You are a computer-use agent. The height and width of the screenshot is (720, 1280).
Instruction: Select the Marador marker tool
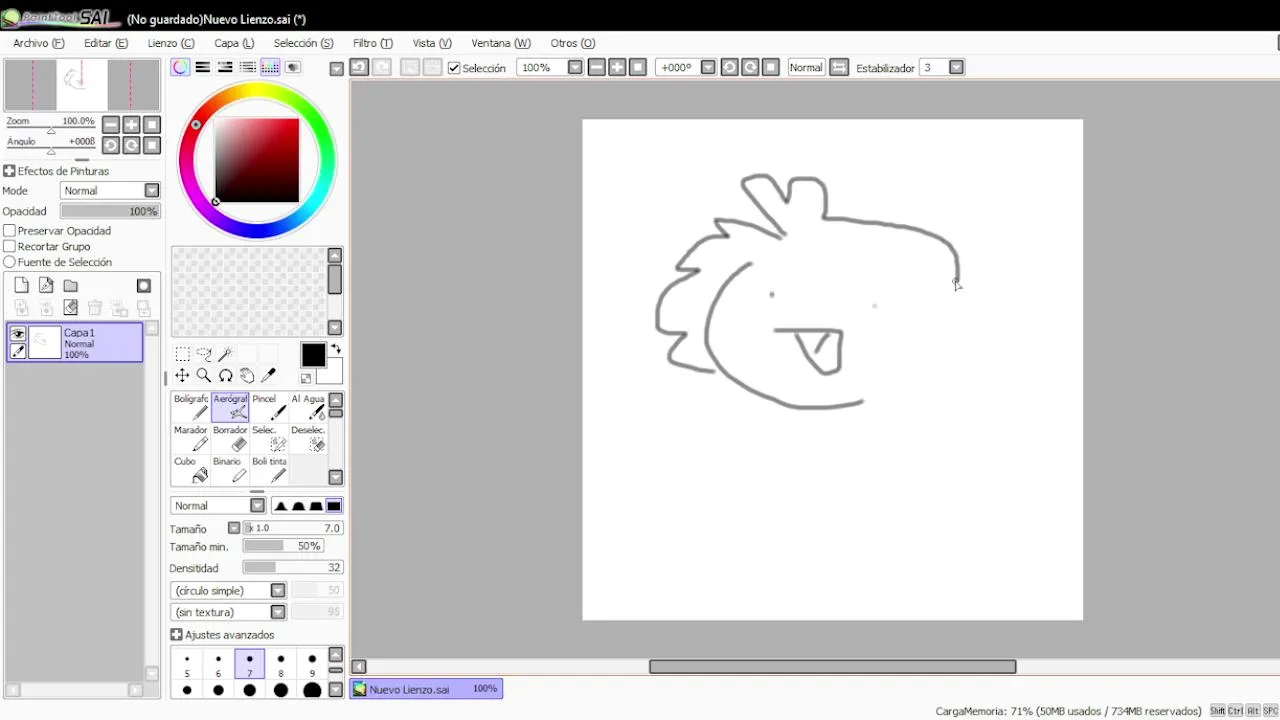tap(190, 439)
